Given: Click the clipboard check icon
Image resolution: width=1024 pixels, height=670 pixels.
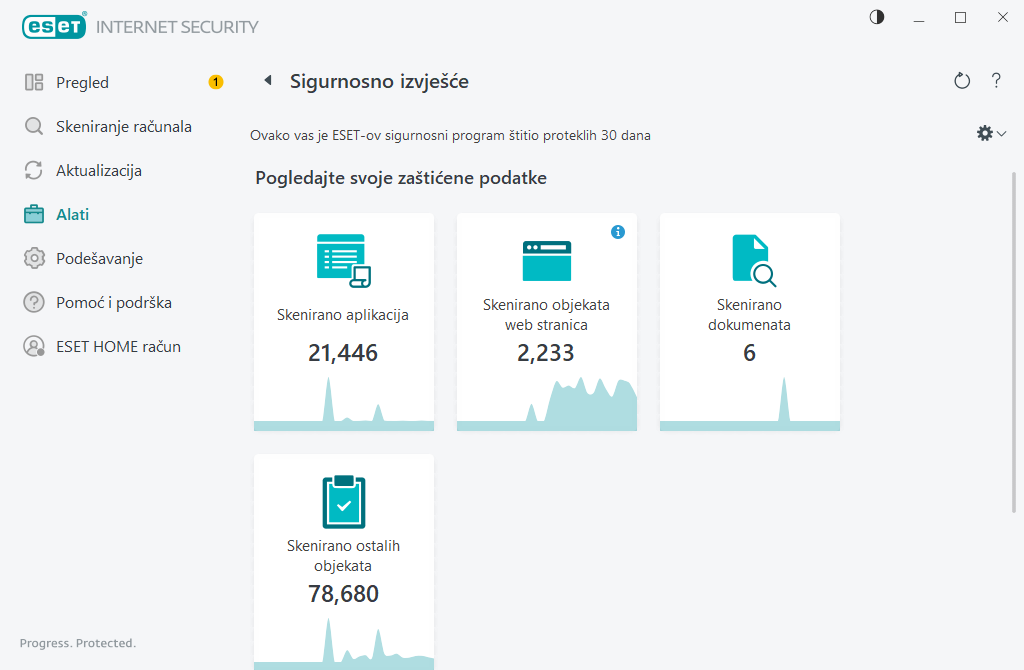Looking at the screenshot, I should pos(344,502).
